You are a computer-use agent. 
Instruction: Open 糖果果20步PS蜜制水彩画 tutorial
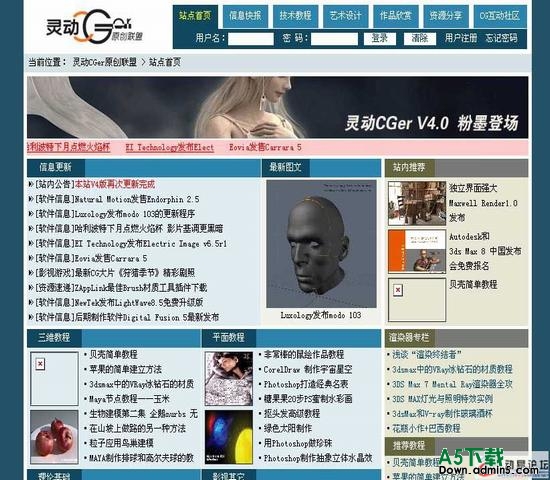(x=308, y=399)
